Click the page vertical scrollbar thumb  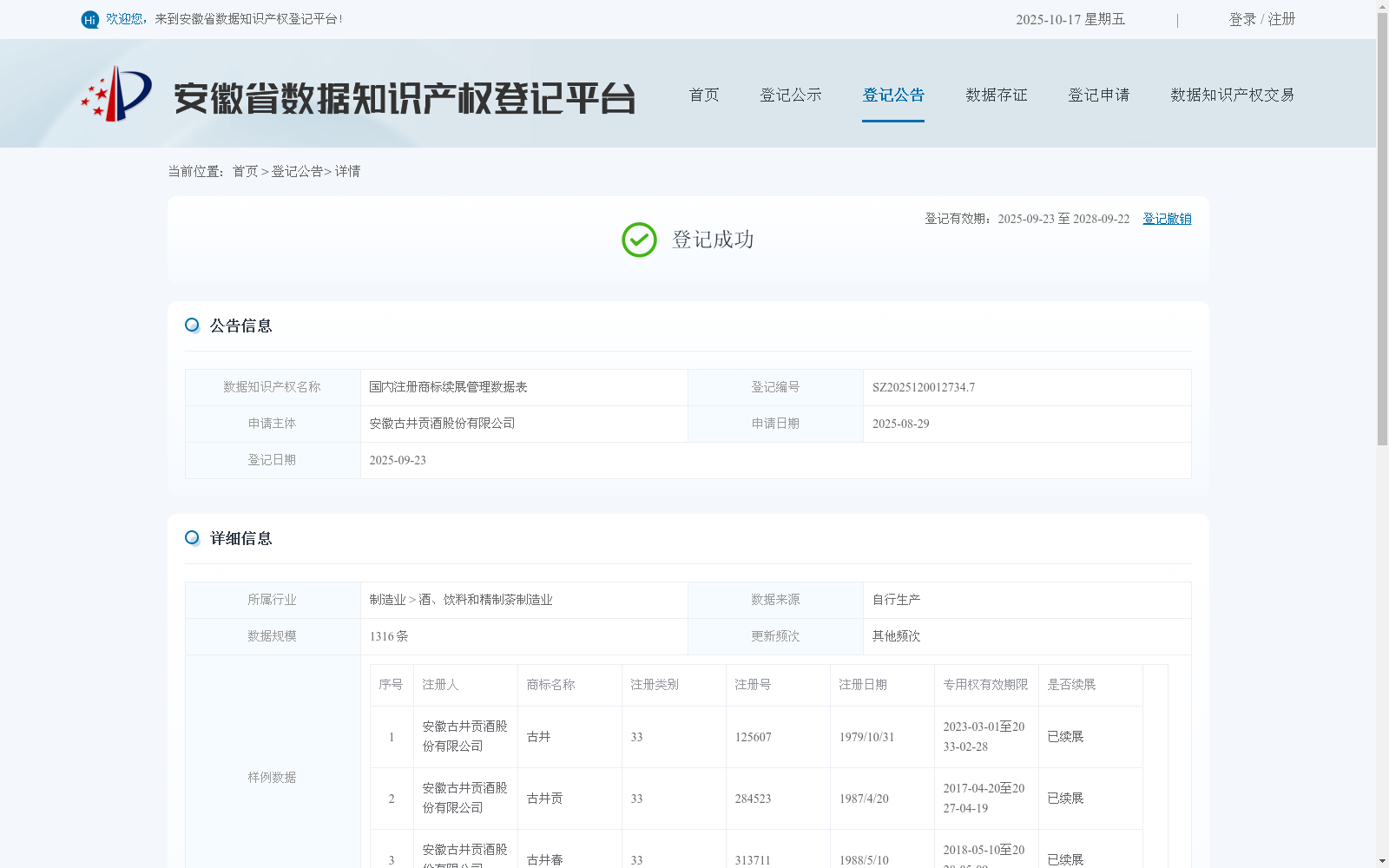tap(1382, 229)
